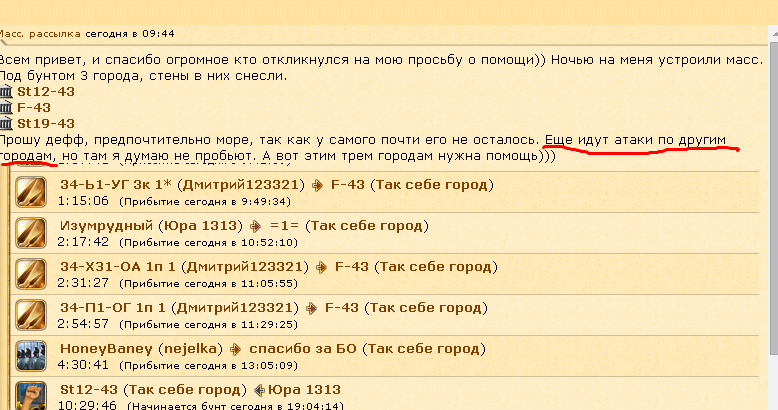This screenshot has width=778, height=410.
Task: Click arrow icon in 34-Ь1-УГ row
Action: click(318, 185)
